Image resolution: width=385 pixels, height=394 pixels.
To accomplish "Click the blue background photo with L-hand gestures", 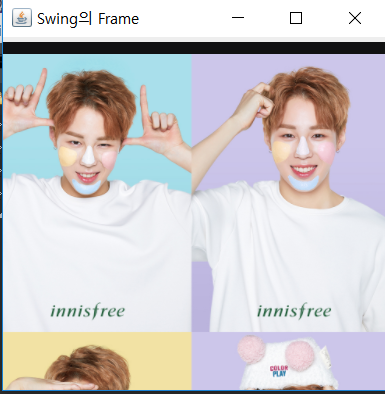I will coord(97,193).
